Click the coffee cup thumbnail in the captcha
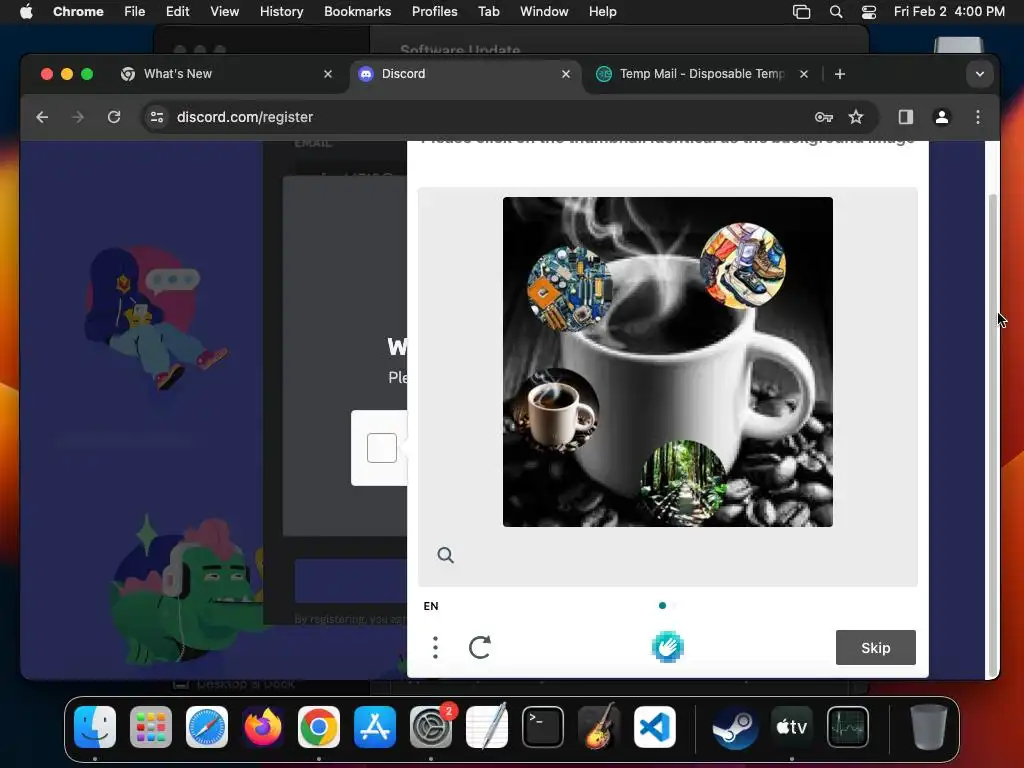This screenshot has height=768, width=1024. pos(554,412)
